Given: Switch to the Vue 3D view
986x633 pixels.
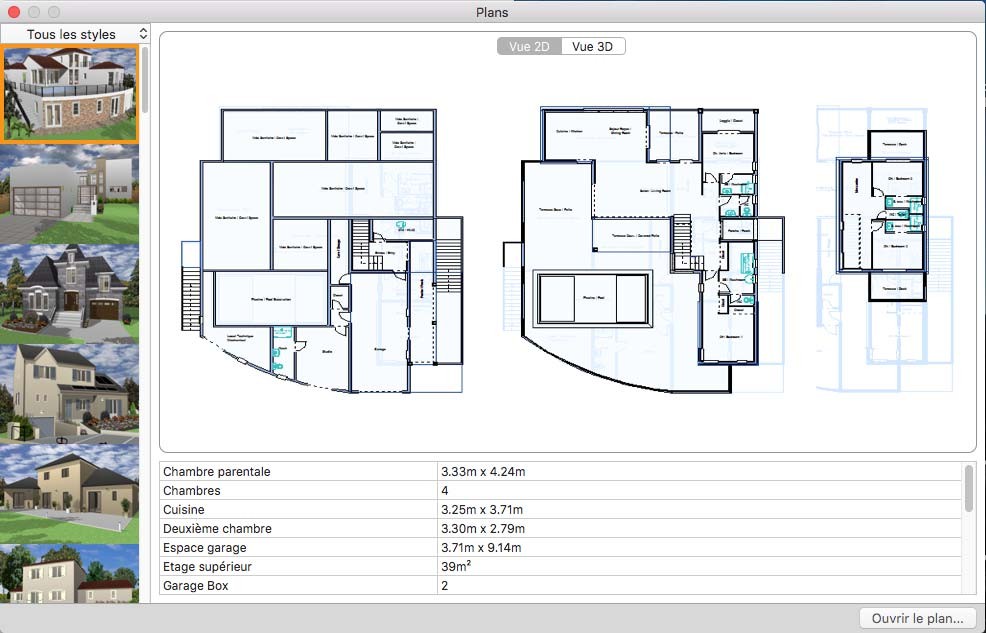Looking at the screenshot, I should [x=593, y=46].
